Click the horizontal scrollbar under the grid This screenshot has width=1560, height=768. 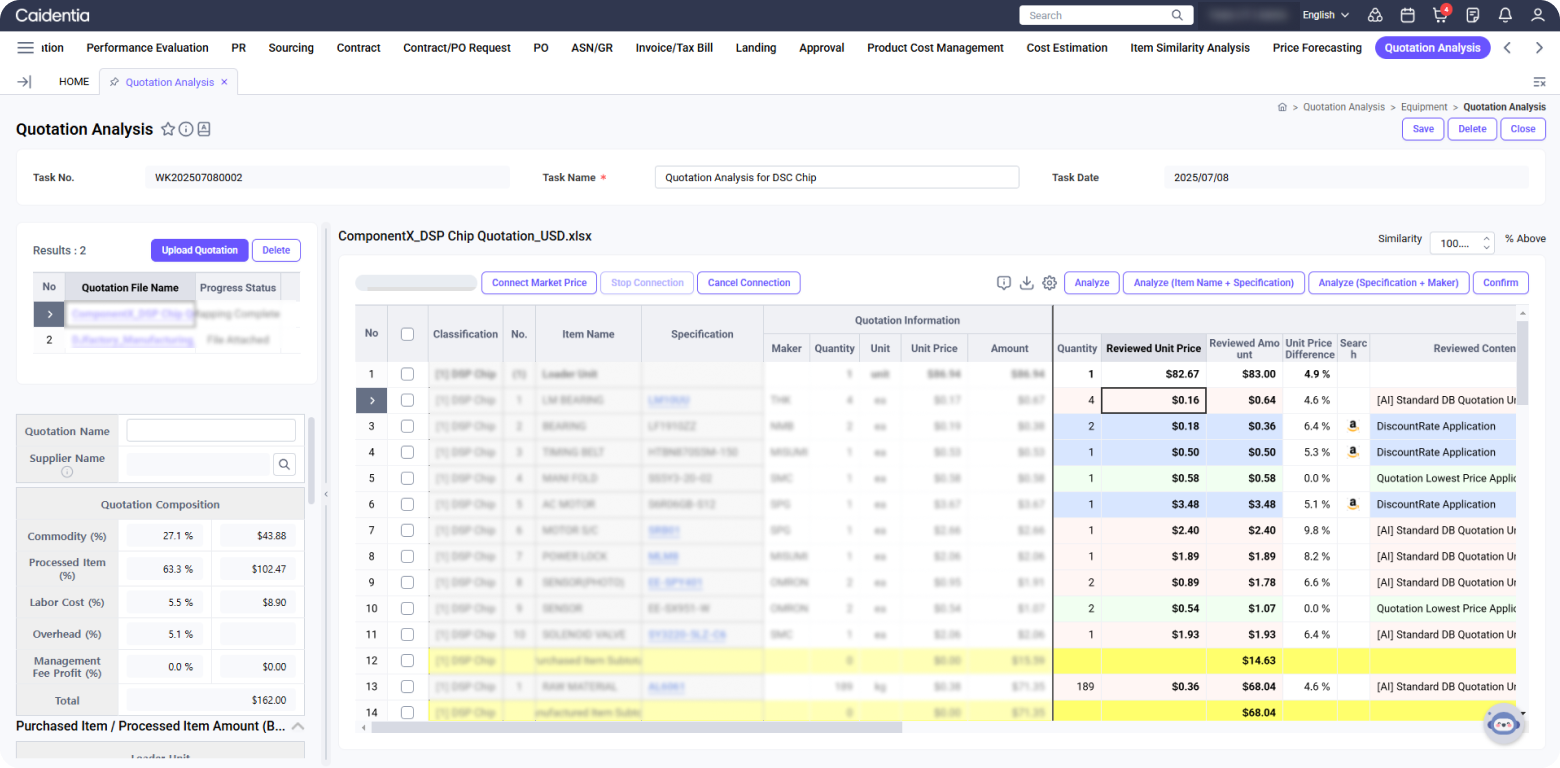[636, 728]
